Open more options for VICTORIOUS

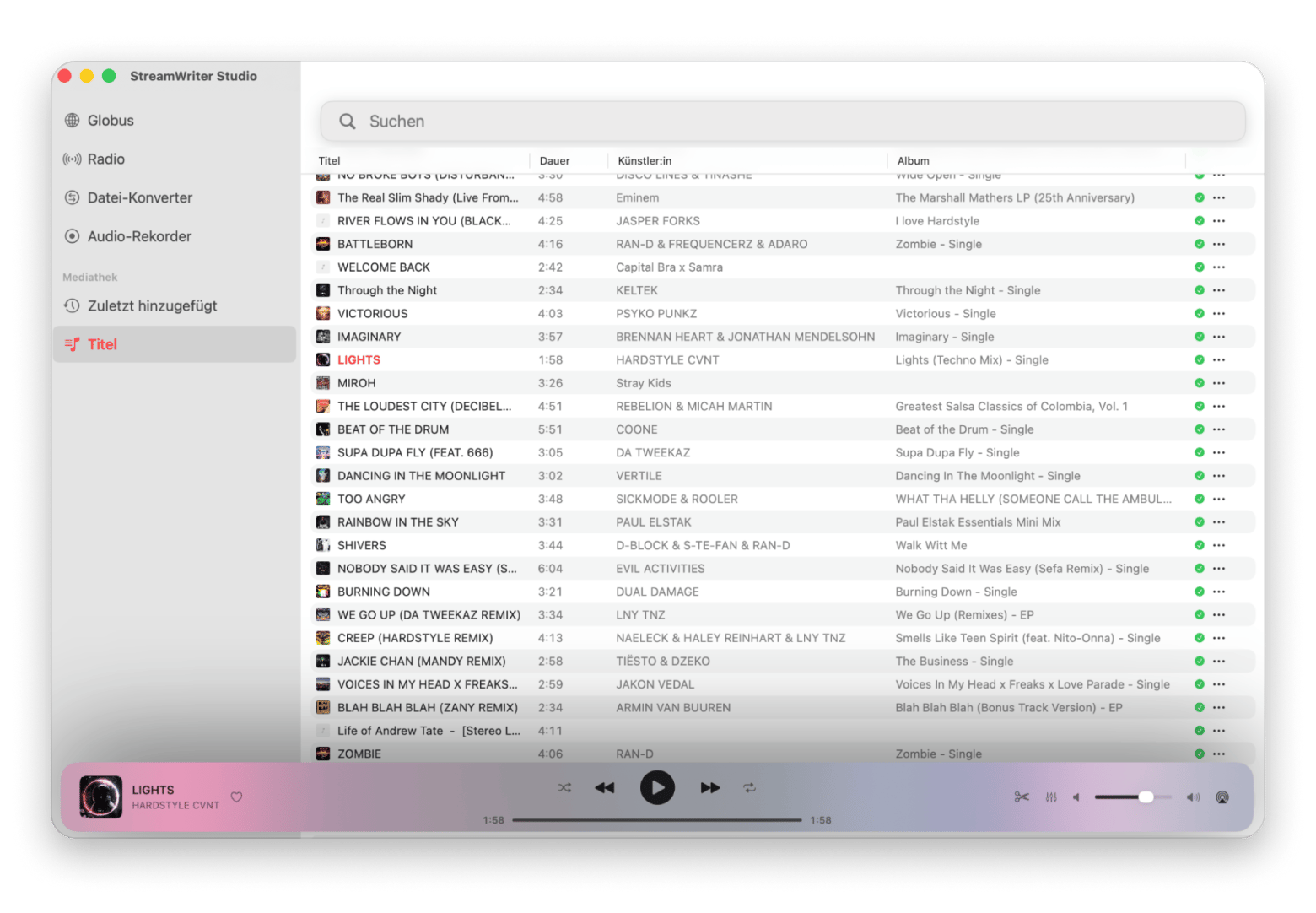click(x=1219, y=314)
